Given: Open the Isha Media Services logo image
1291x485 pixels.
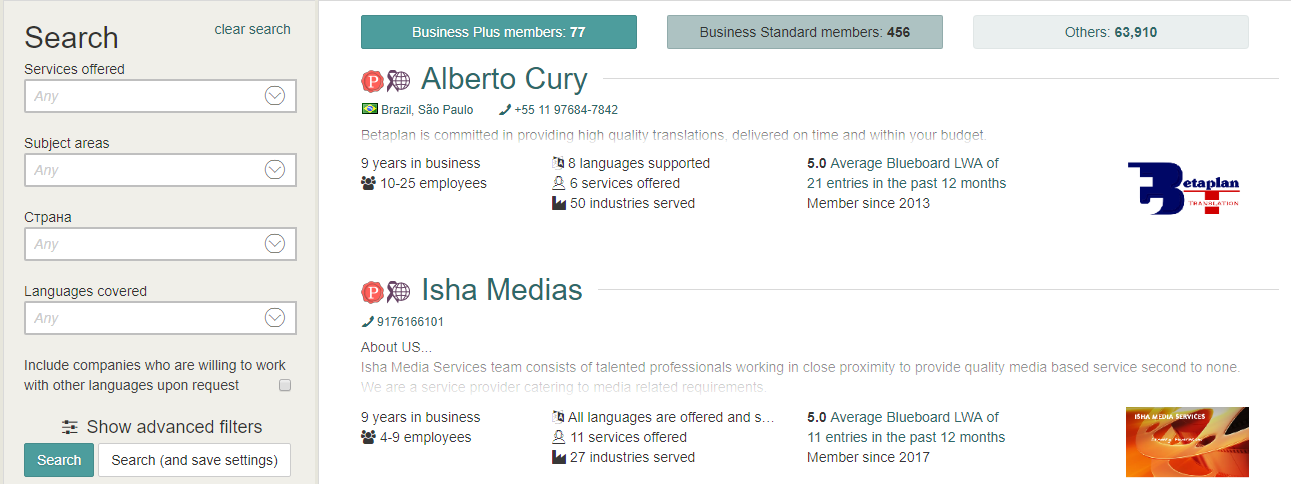Looking at the screenshot, I should click(1187, 441).
